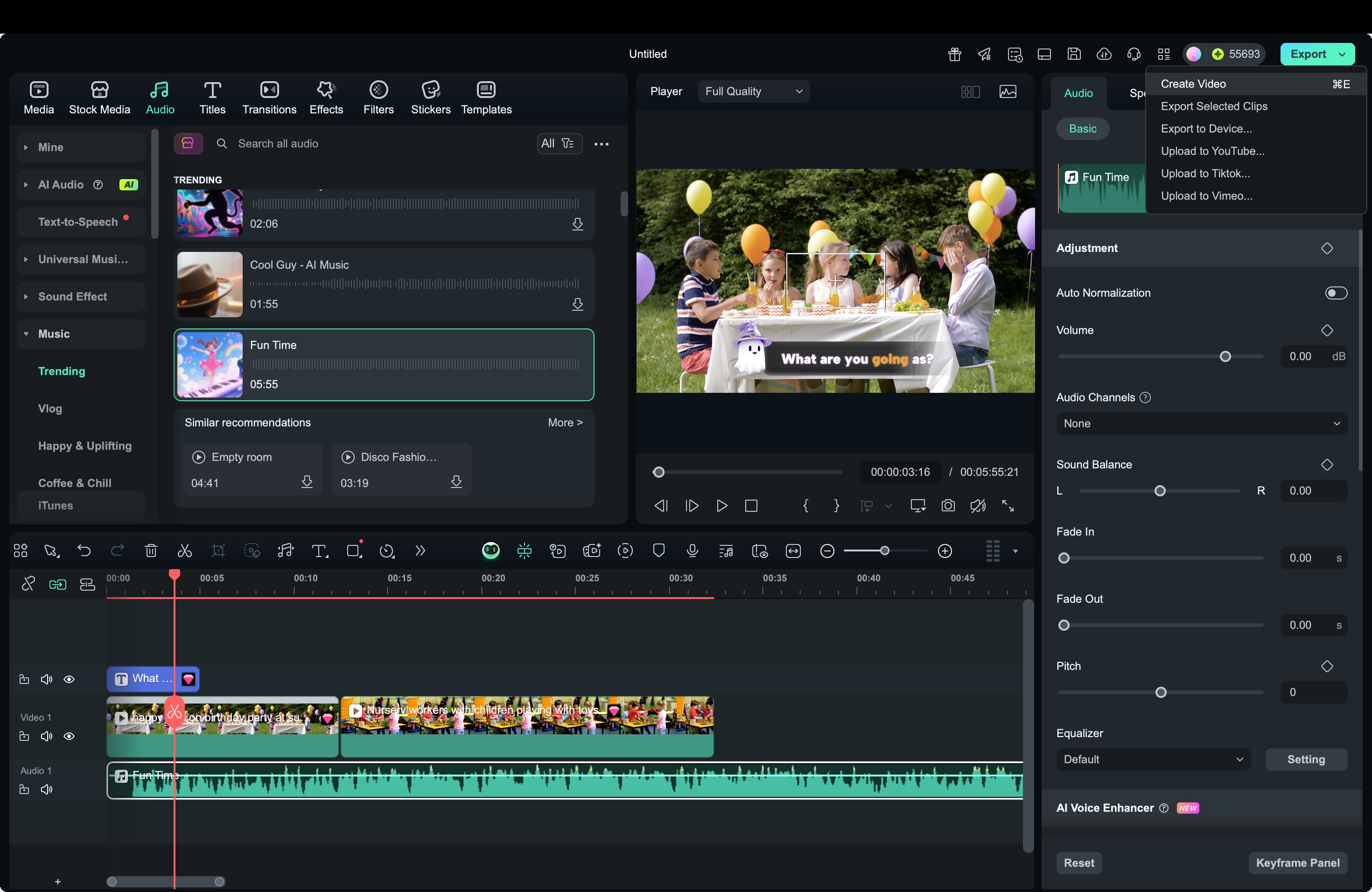Select the Basic pill button
1372x892 pixels.
(x=1083, y=128)
